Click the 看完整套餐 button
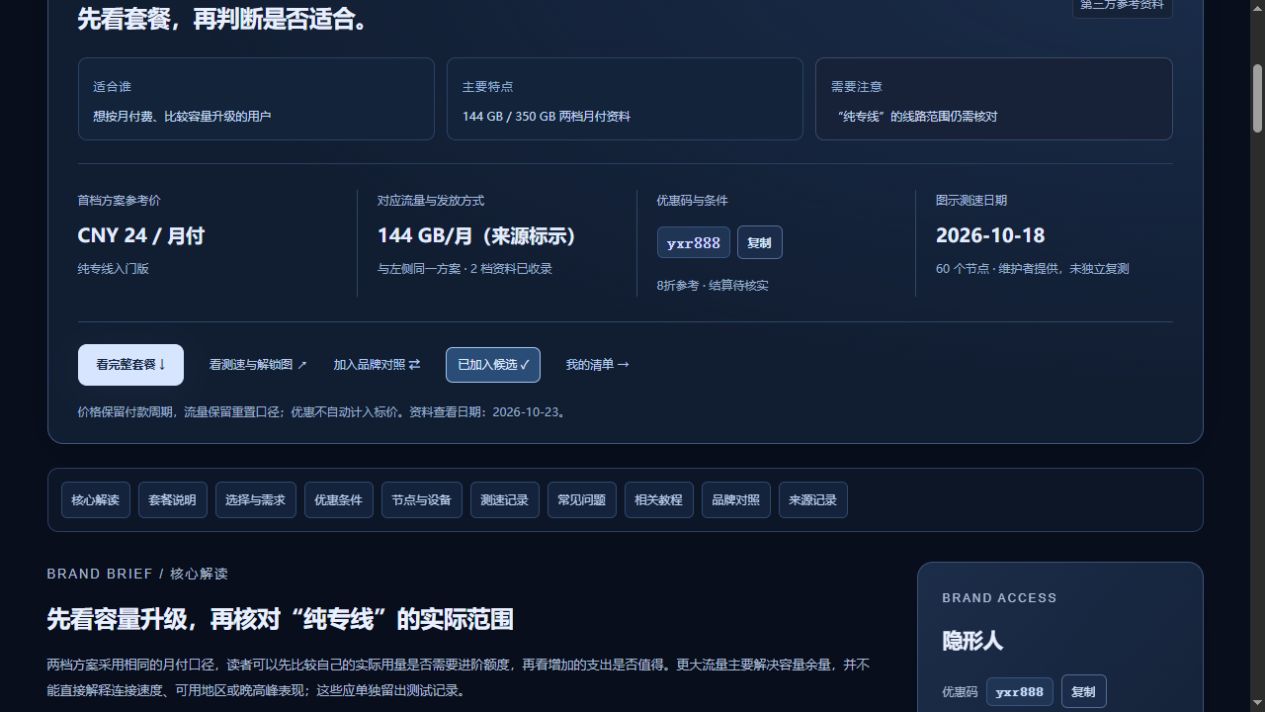 [x=131, y=365]
